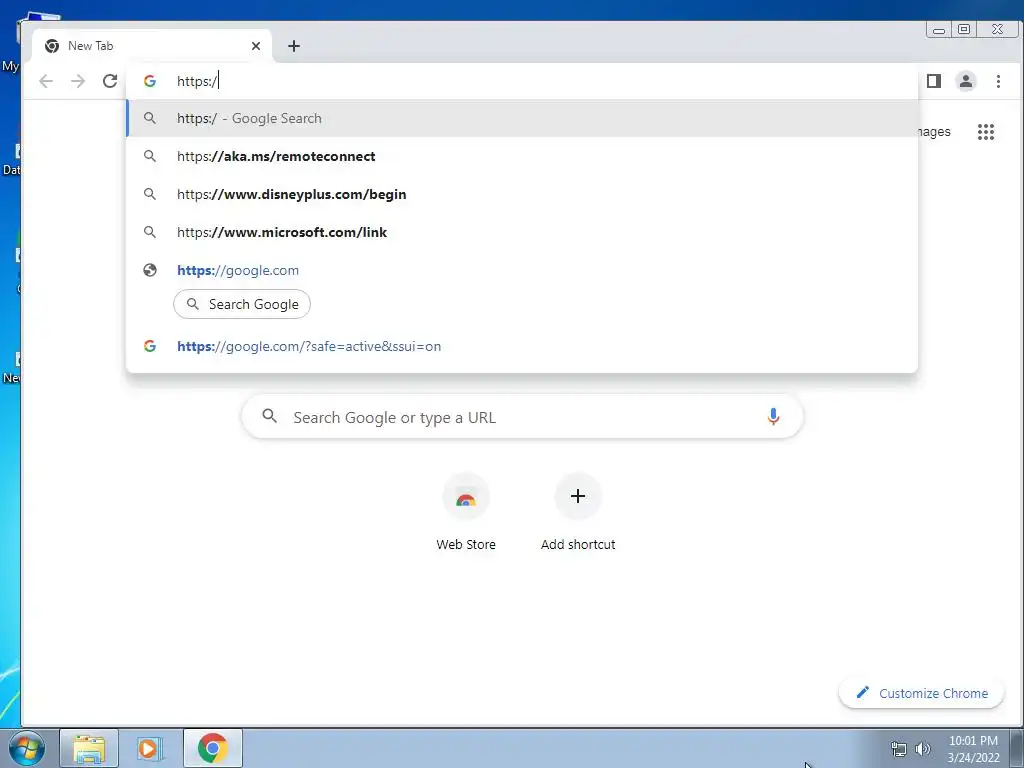Click the forward navigation arrow

[x=78, y=81]
